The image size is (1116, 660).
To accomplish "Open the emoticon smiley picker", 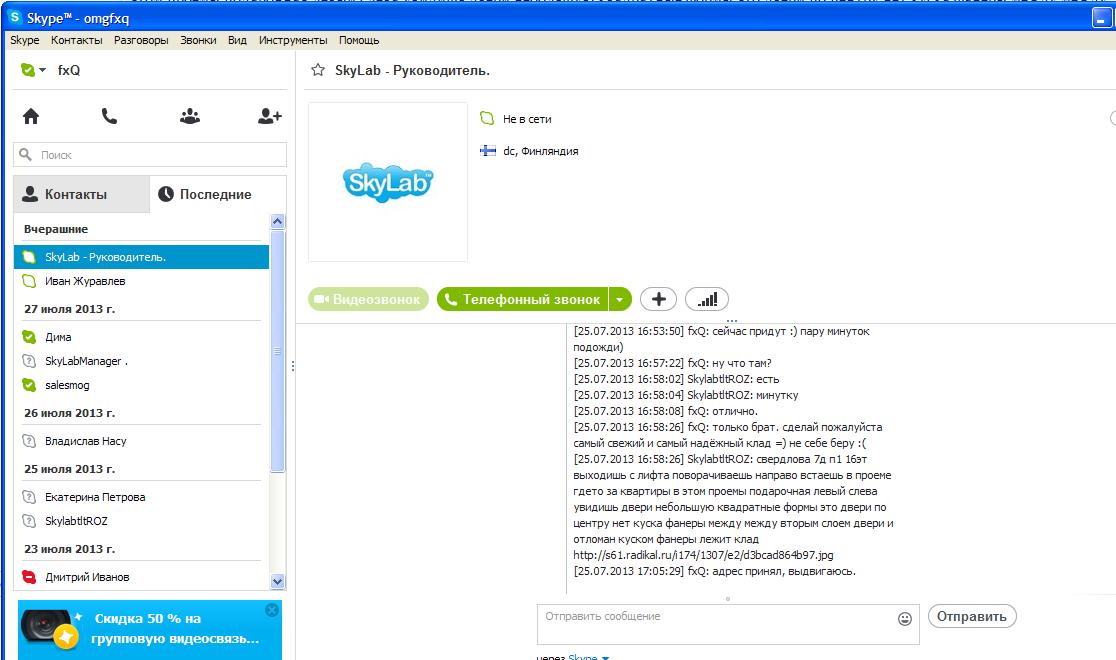I will click(x=905, y=619).
